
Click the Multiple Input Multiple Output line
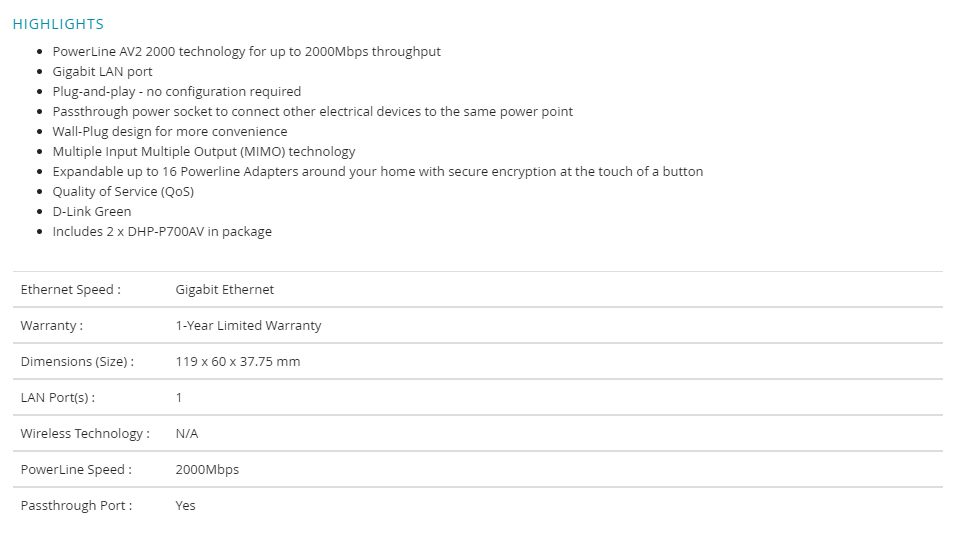203,152
